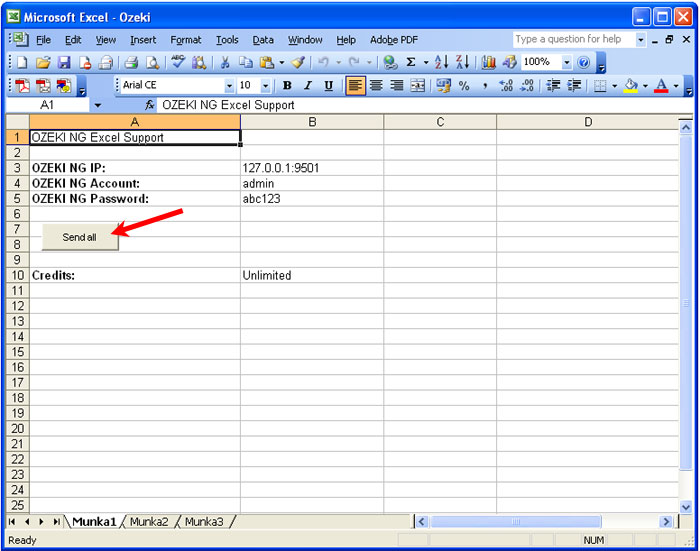Open the Tools menu
The height and width of the screenshot is (551, 700).
click(227, 40)
